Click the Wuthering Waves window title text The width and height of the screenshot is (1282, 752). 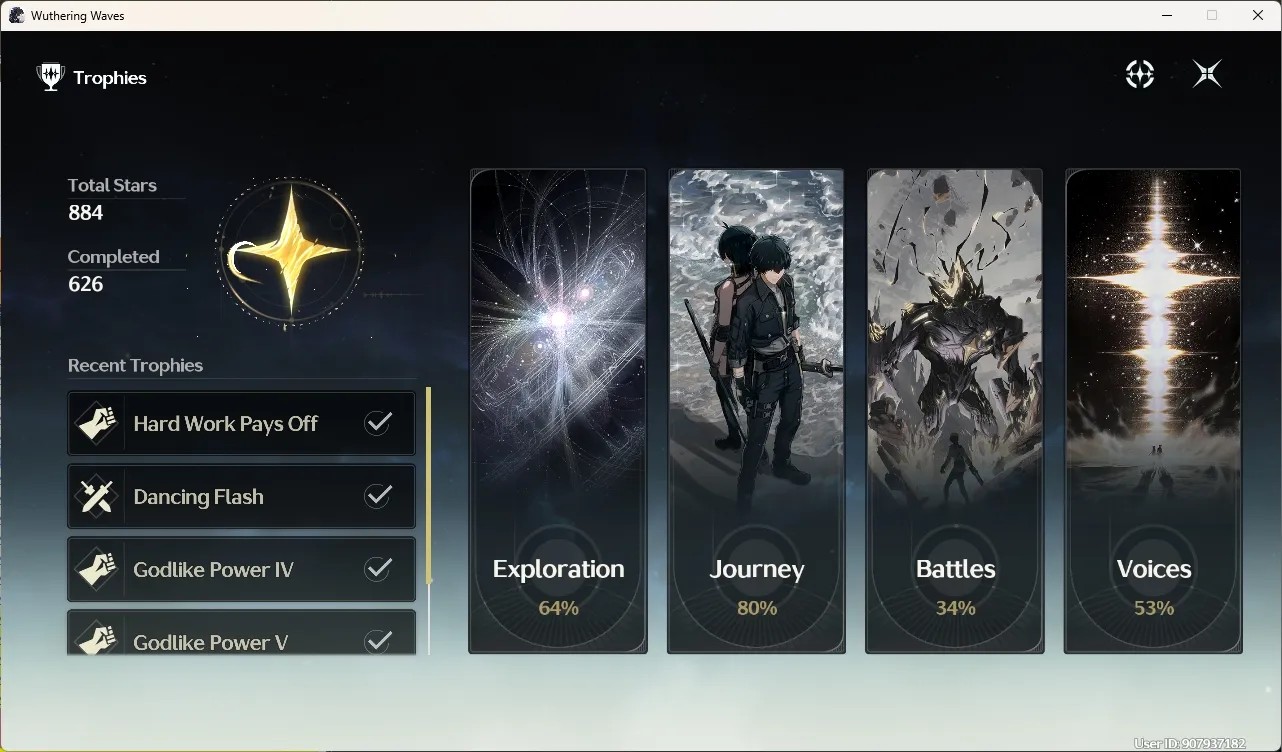pos(78,16)
